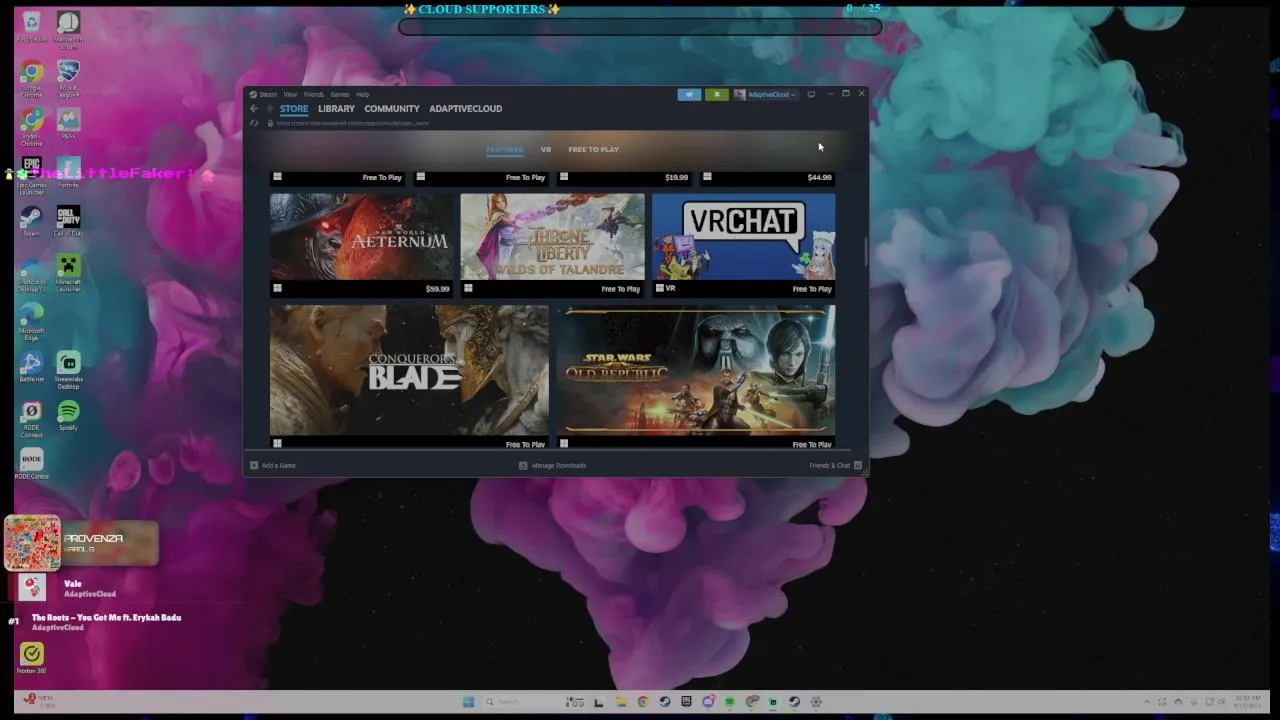The height and width of the screenshot is (720, 1280).
Task: Show hidden system tray icons chevron
Action: tap(1147, 702)
